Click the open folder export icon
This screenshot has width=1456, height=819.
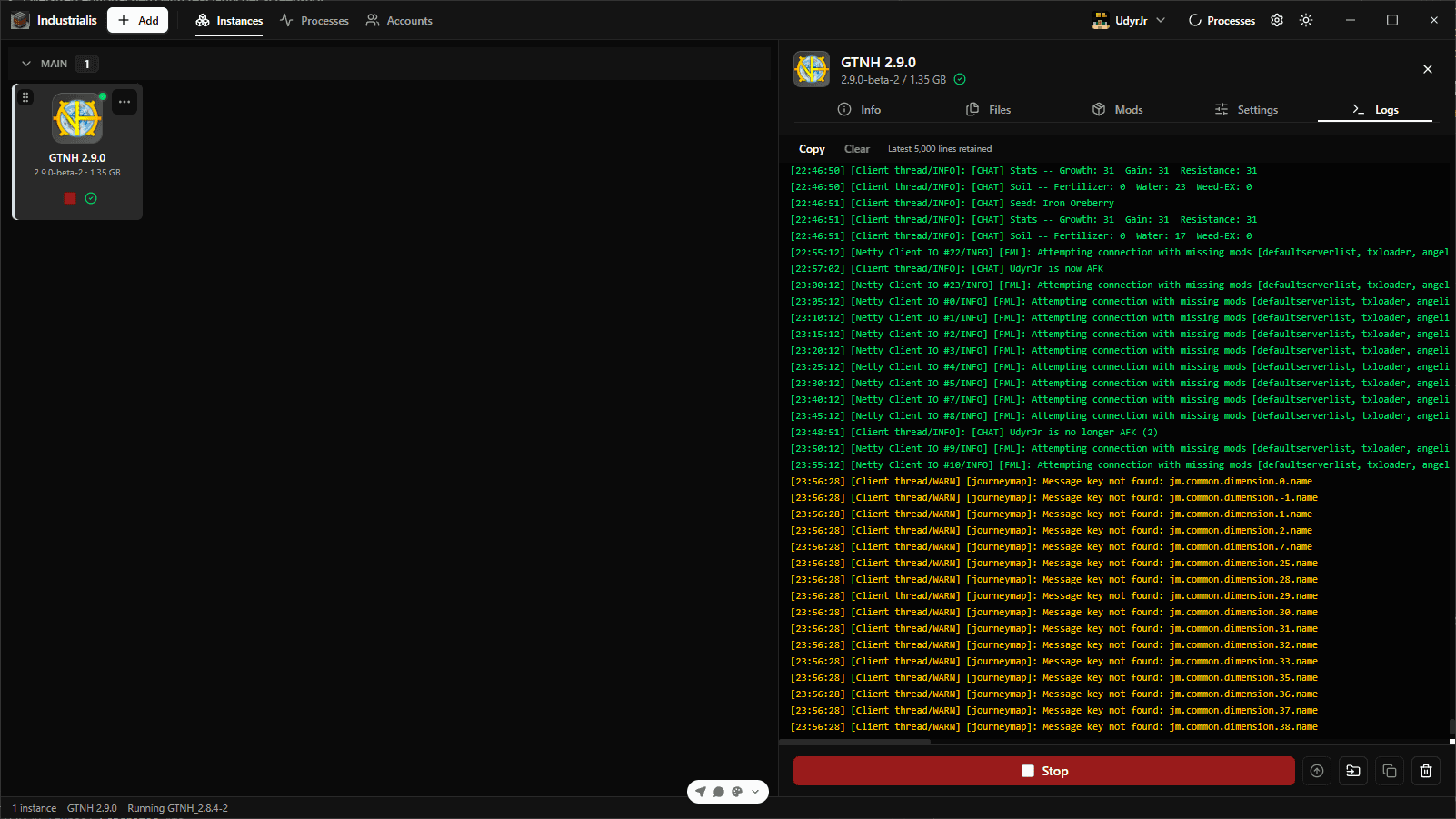pos(1353,771)
